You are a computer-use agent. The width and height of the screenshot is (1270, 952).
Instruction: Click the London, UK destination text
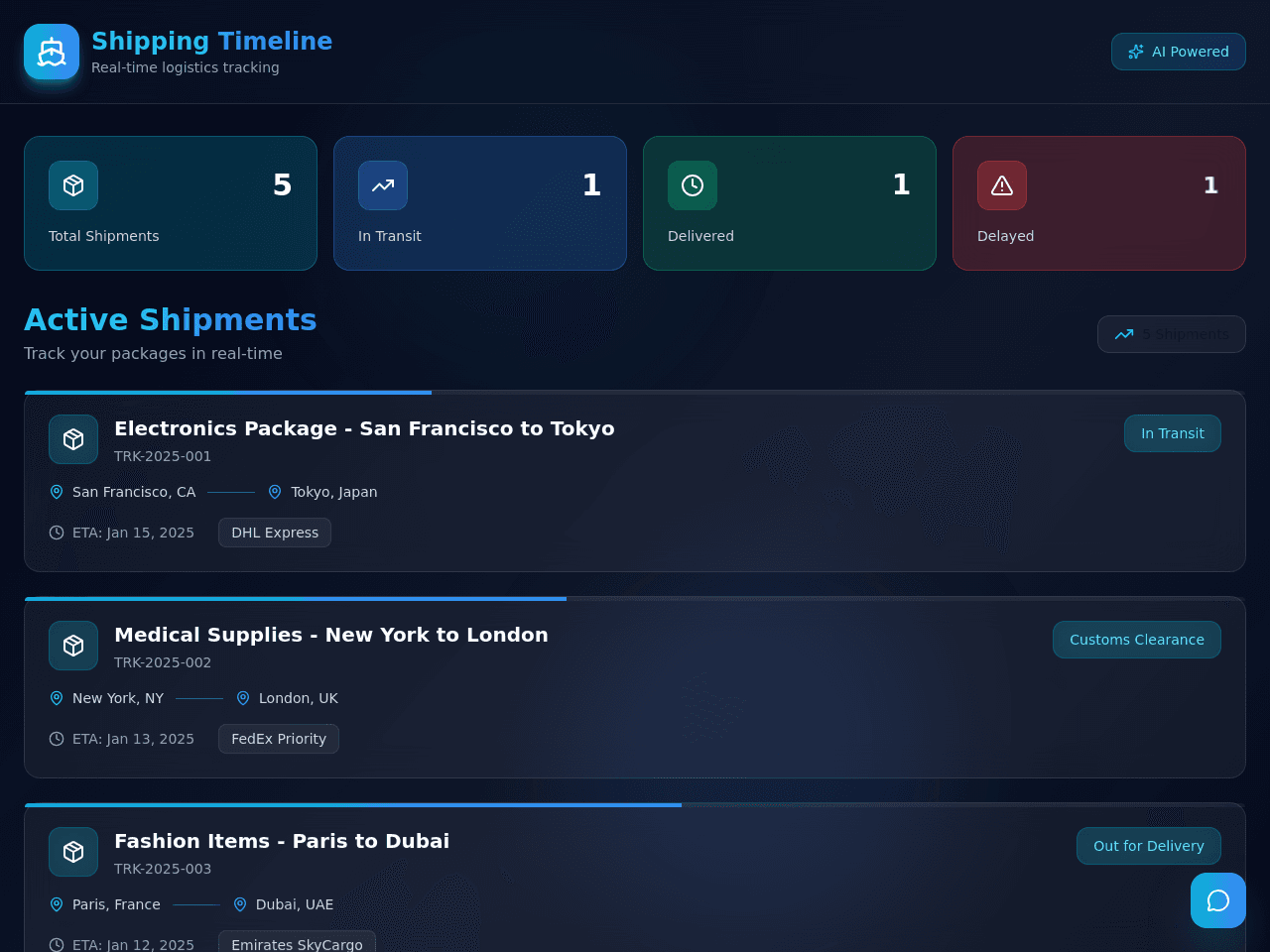tap(299, 698)
